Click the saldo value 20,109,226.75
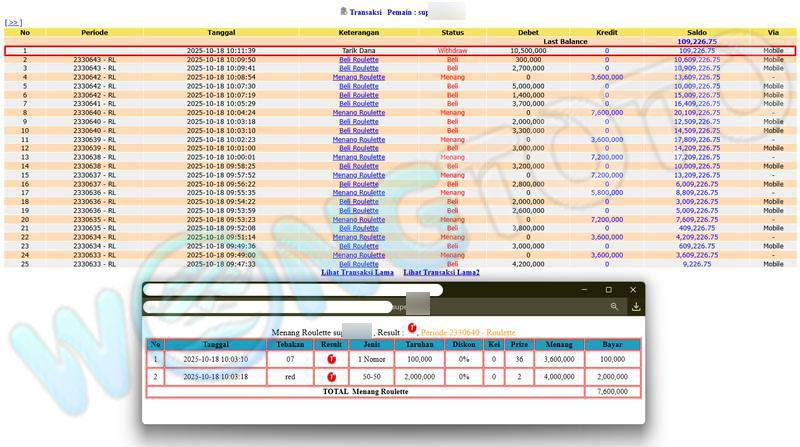The width and height of the screenshot is (800, 447). click(x=696, y=113)
